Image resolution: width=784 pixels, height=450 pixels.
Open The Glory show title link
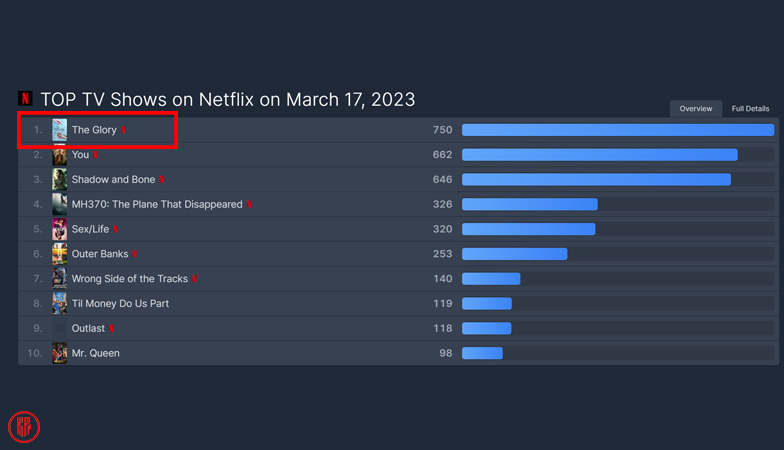tap(94, 130)
